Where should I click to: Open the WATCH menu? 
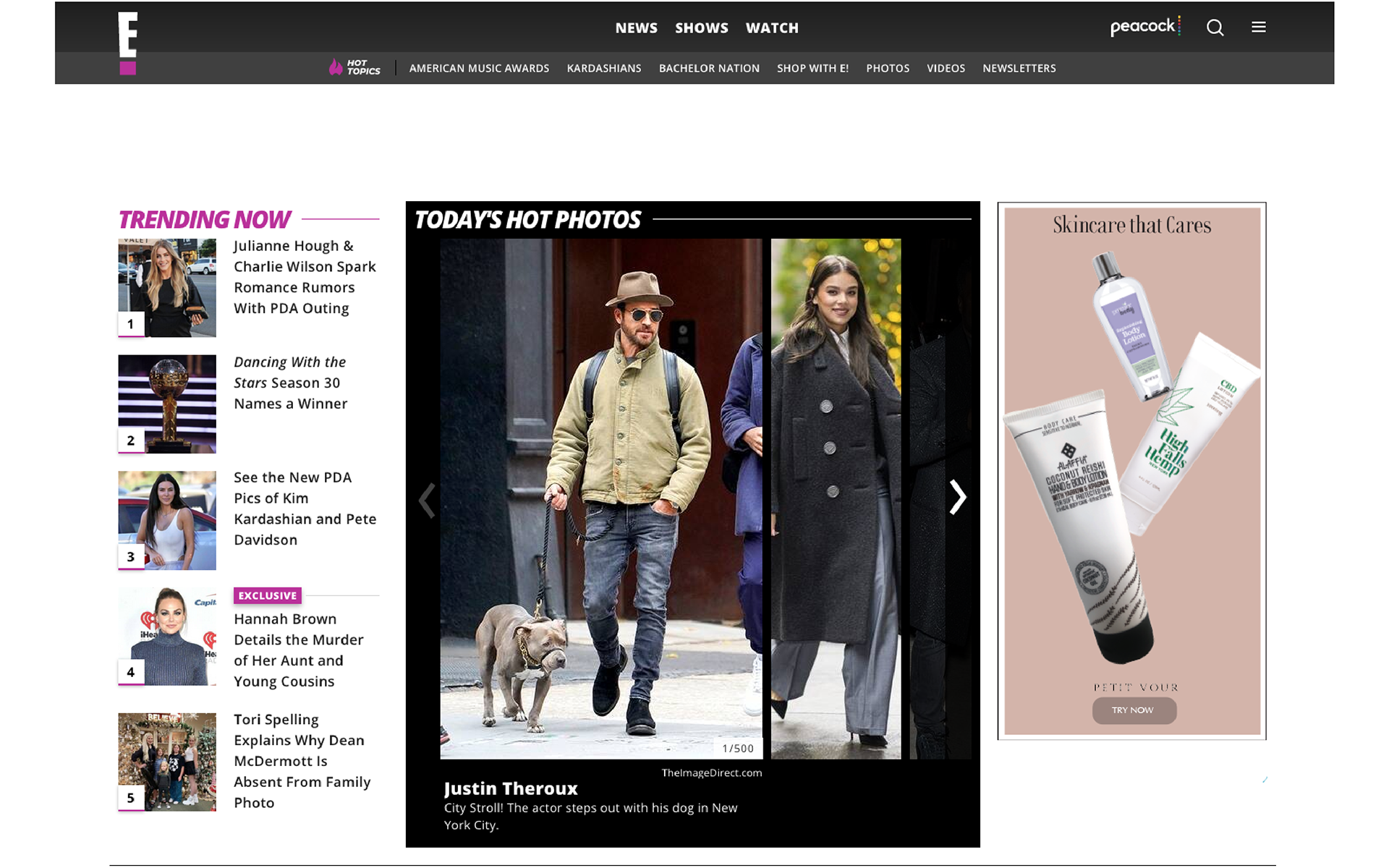click(772, 28)
